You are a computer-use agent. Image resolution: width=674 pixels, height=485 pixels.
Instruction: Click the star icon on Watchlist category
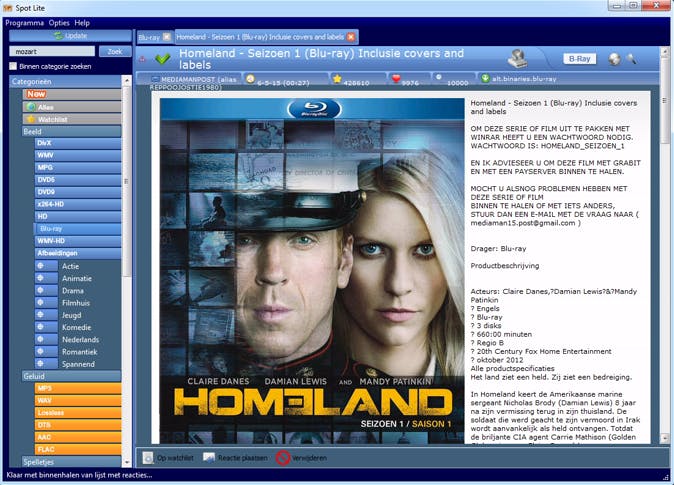click(x=31, y=119)
